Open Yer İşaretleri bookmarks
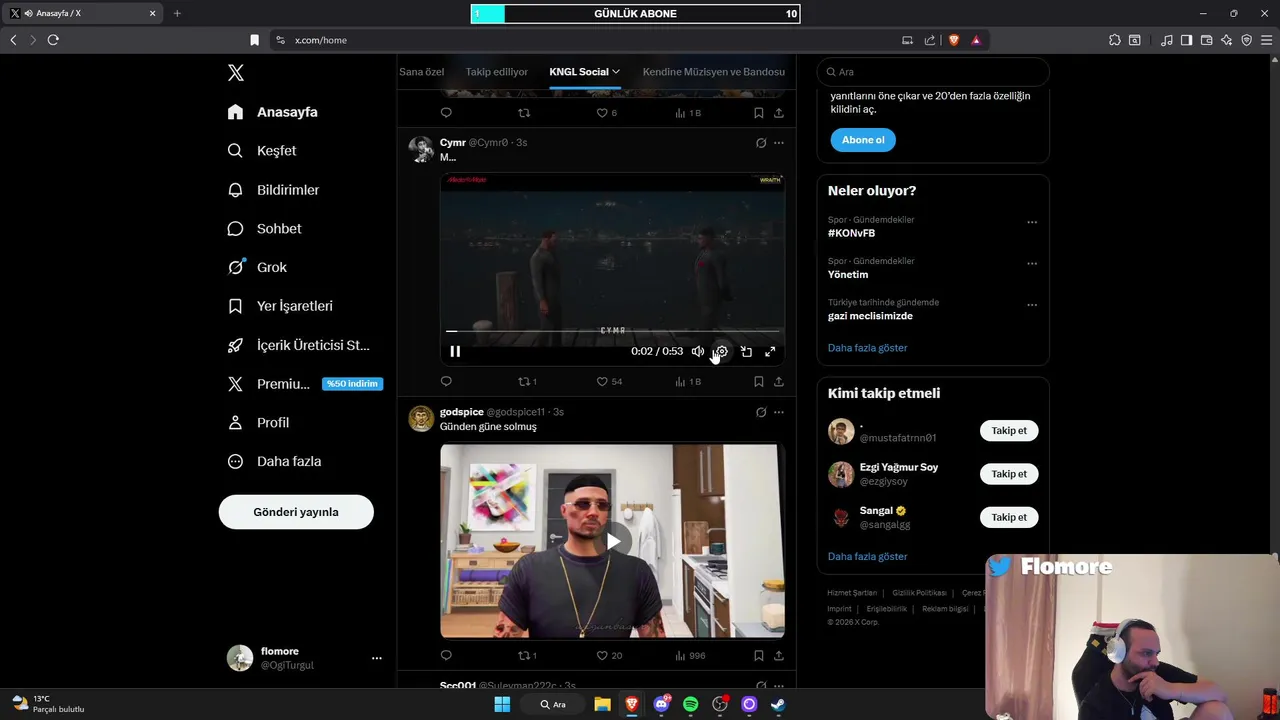 pyautogui.click(x=280, y=306)
